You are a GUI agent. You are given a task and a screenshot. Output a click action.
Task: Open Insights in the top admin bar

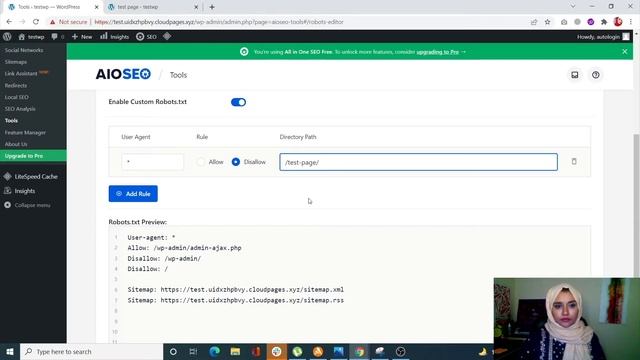tap(114, 37)
